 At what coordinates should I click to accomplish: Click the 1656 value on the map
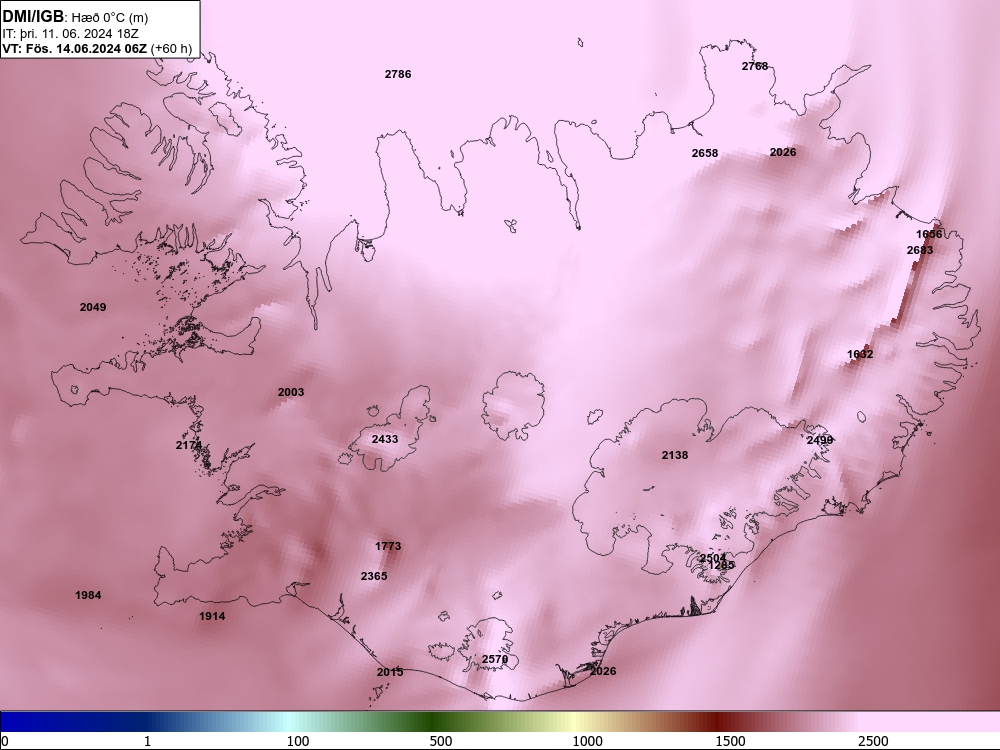[929, 234]
